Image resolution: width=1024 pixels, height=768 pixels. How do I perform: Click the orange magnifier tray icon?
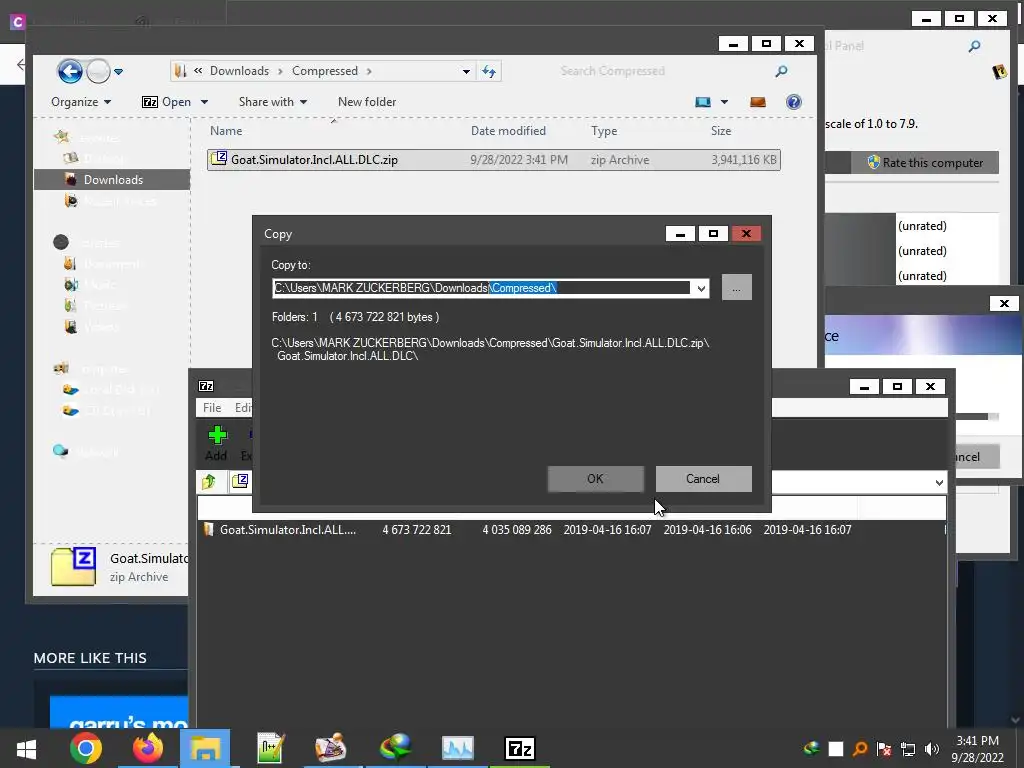[860, 749]
